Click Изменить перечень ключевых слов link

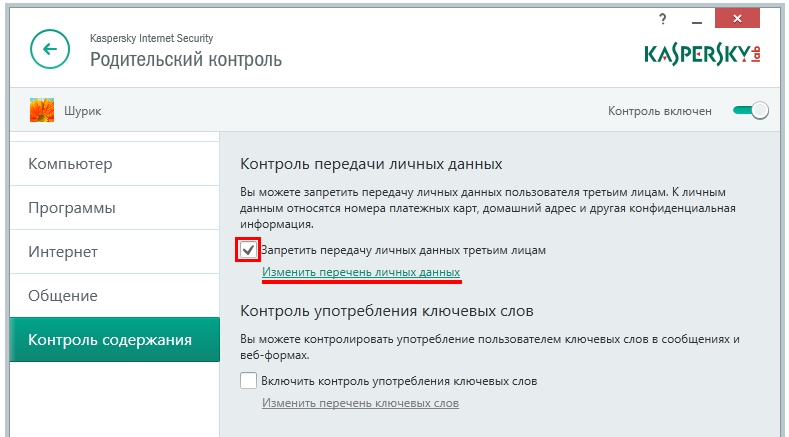(360, 404)
